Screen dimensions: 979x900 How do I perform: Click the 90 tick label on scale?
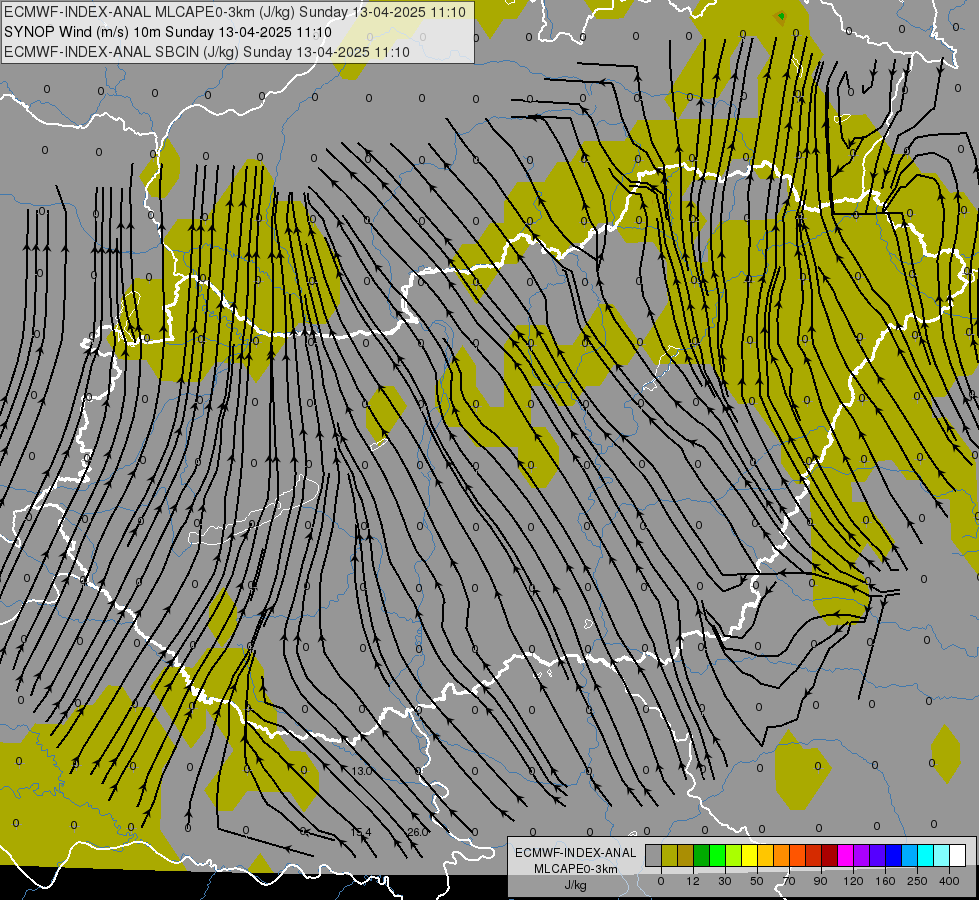pyautogui.click(x=820, y=881)
